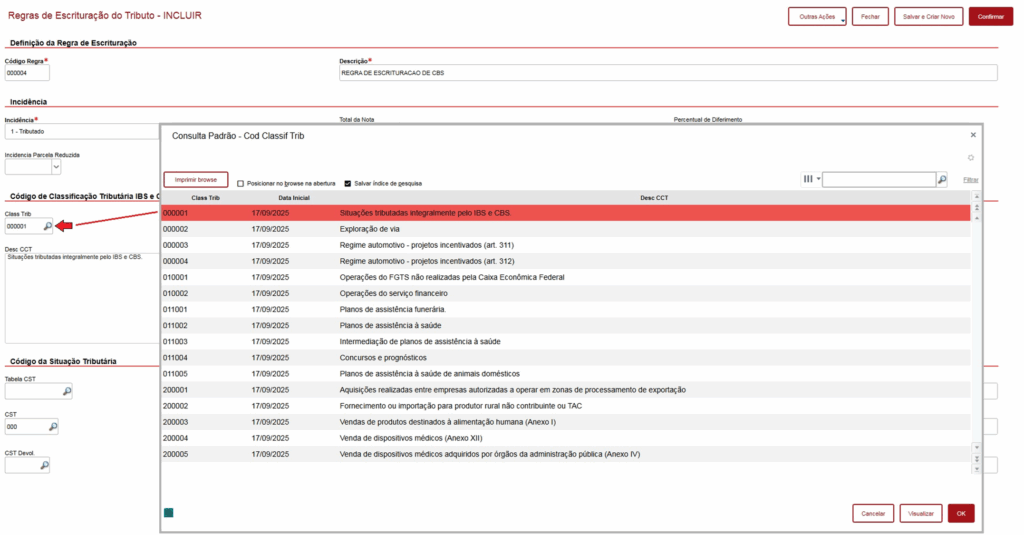Select row 011005 saúde de animais domésticos
The image size is (1024, 535).
click(x=566, y=374)
